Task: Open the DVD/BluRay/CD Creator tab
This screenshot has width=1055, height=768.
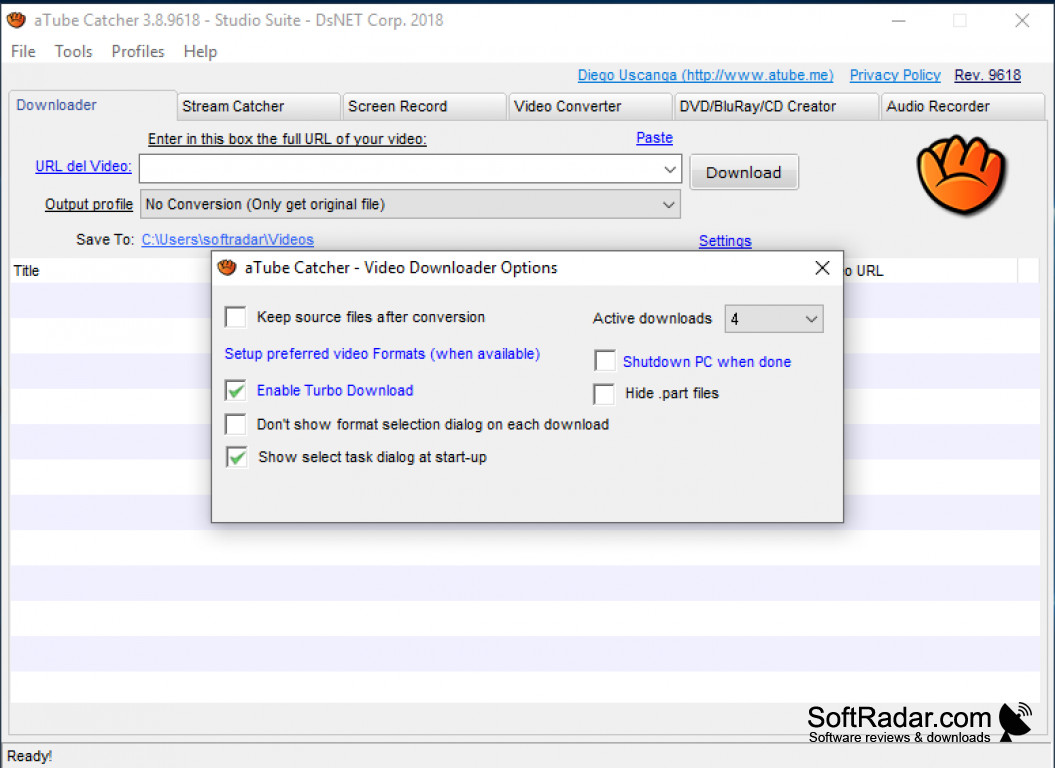Action: pos(776,106)
